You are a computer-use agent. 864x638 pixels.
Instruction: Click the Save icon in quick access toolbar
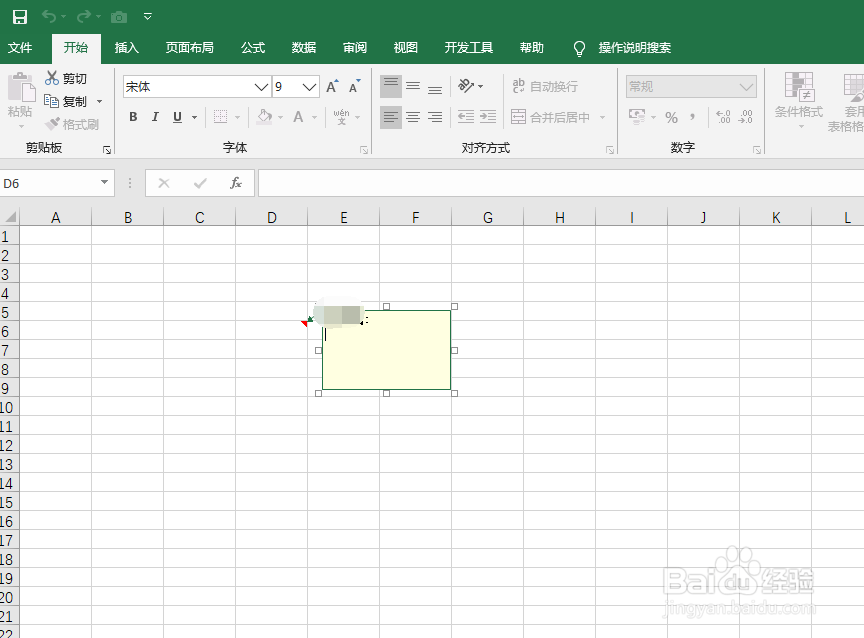coord(20,17)
